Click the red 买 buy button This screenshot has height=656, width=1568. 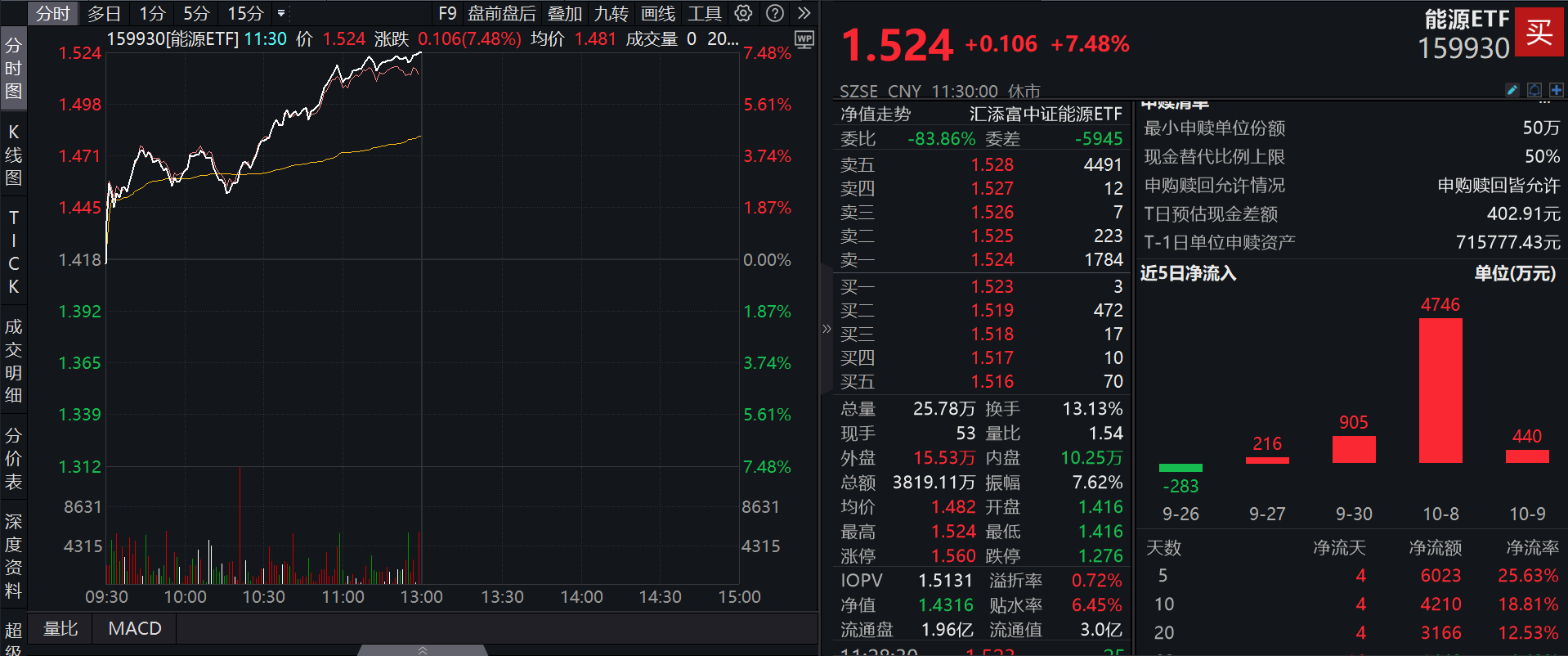[x=1539, y=33]
